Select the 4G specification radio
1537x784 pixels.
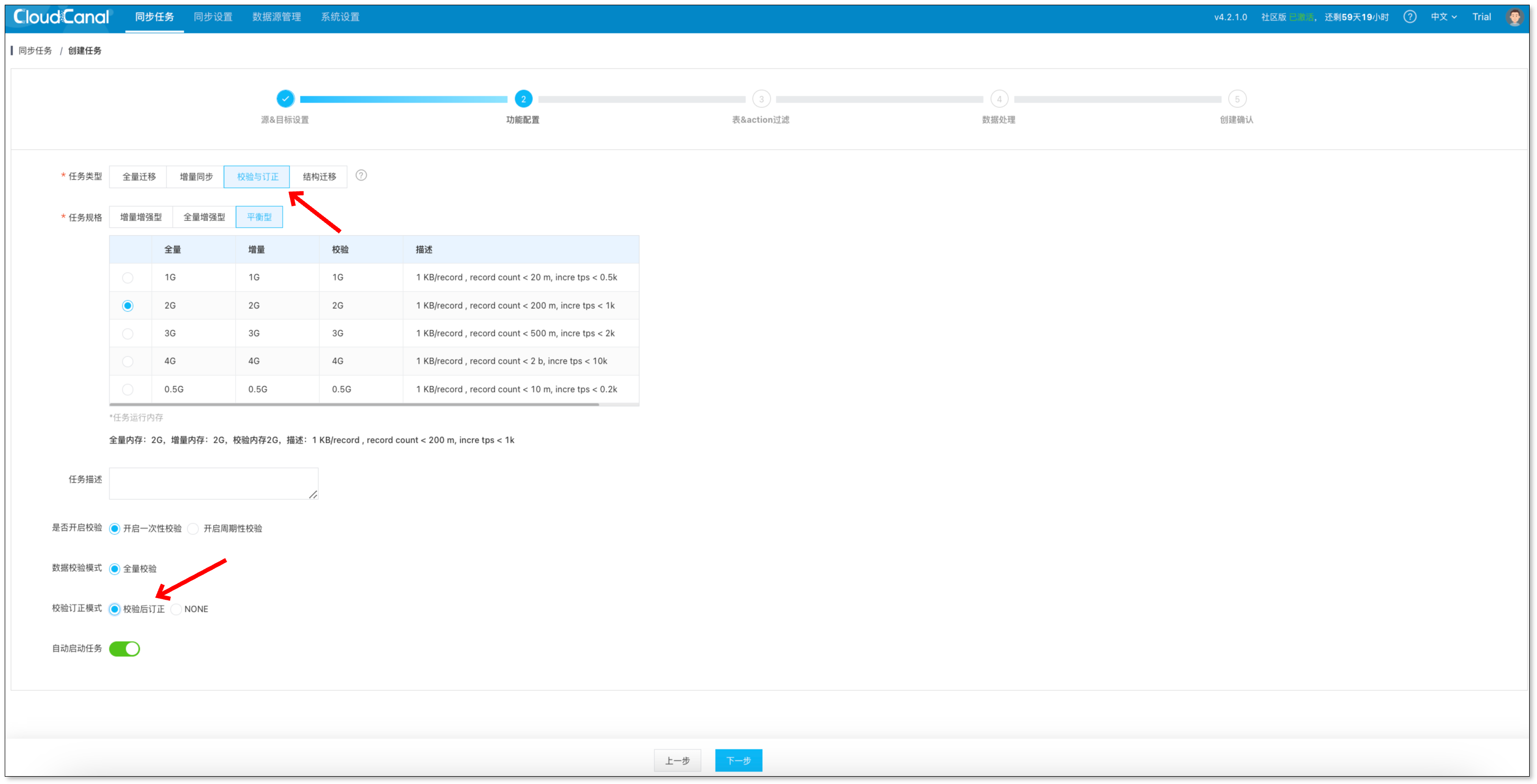pos(128,361)
